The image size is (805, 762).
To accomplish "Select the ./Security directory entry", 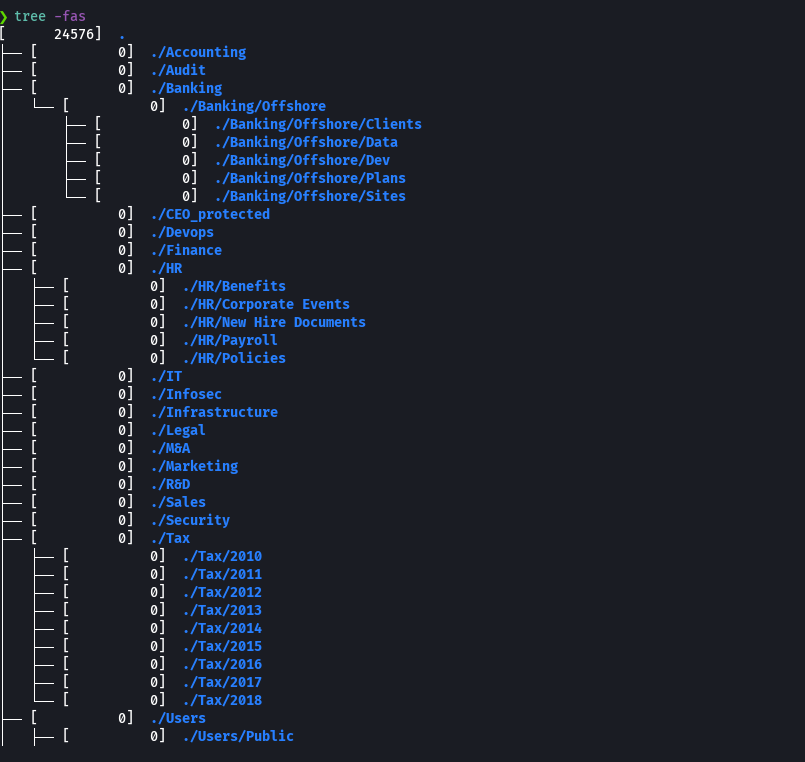I will [190, 520].
